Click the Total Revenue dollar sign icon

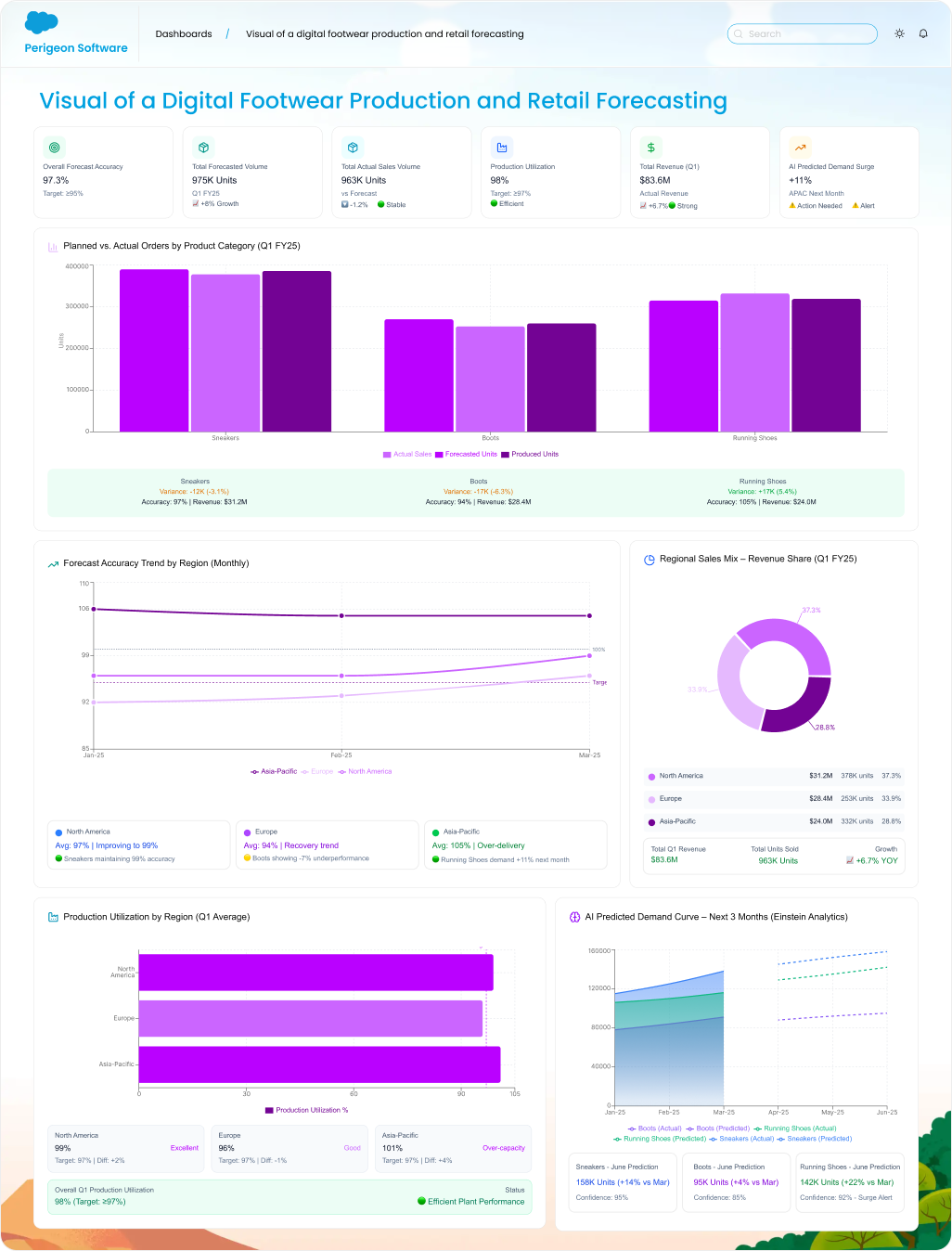tap(651, 148)
